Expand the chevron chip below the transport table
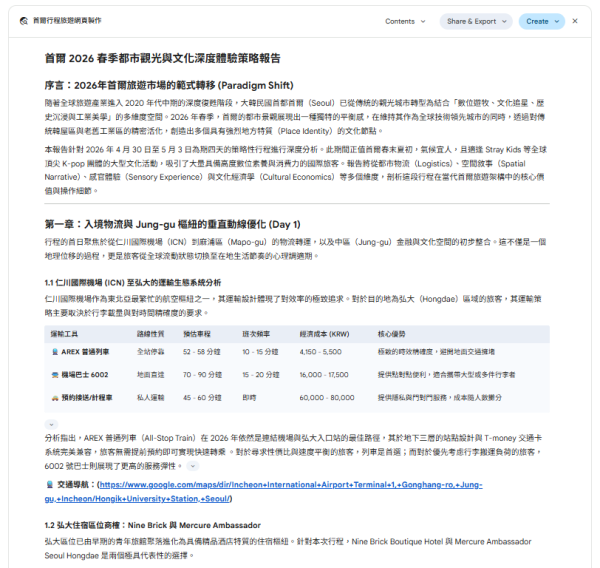600x568 pixels. [51, 424]
